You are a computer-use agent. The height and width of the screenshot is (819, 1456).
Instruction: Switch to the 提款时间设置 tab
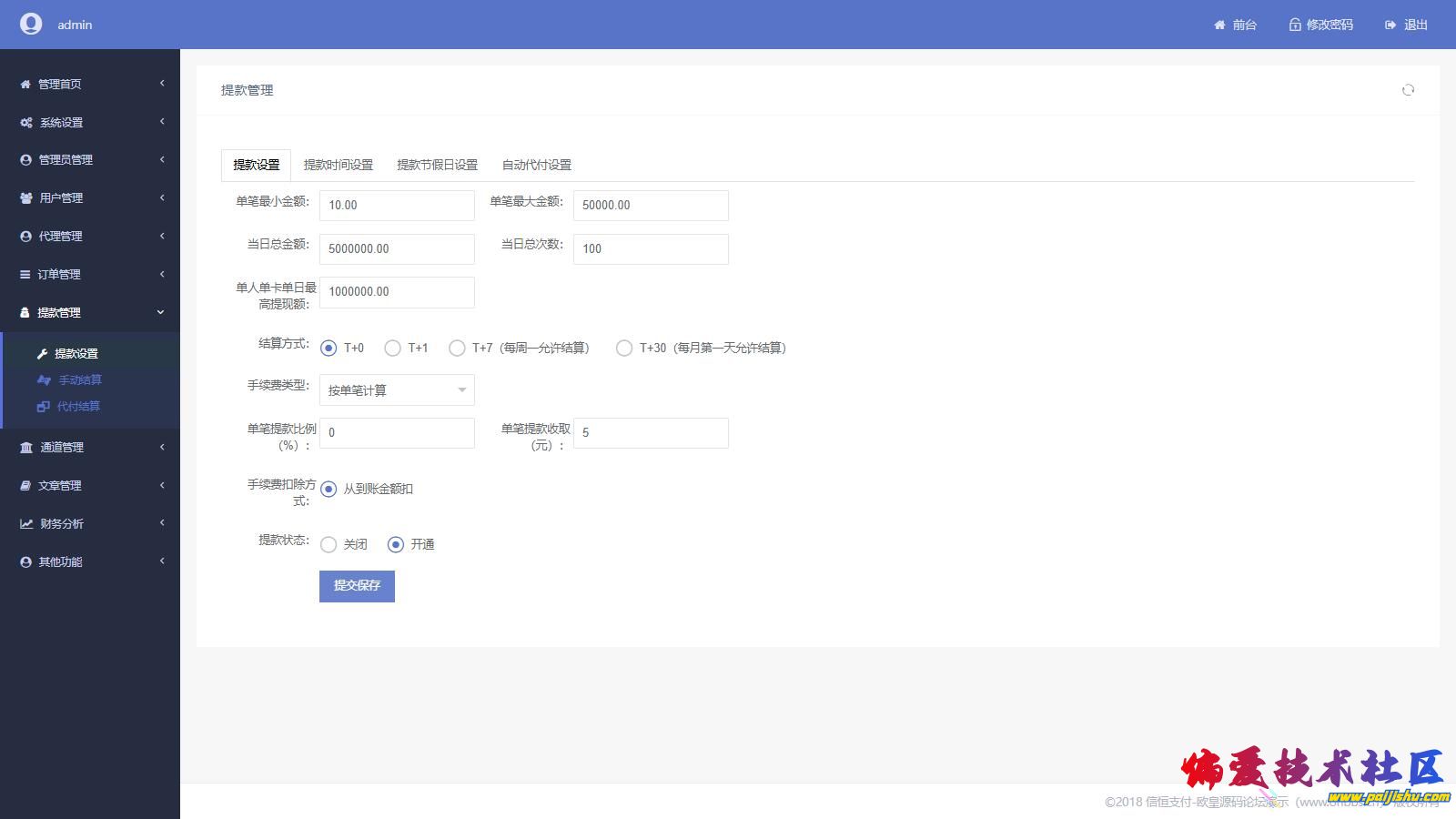[339, 166]
